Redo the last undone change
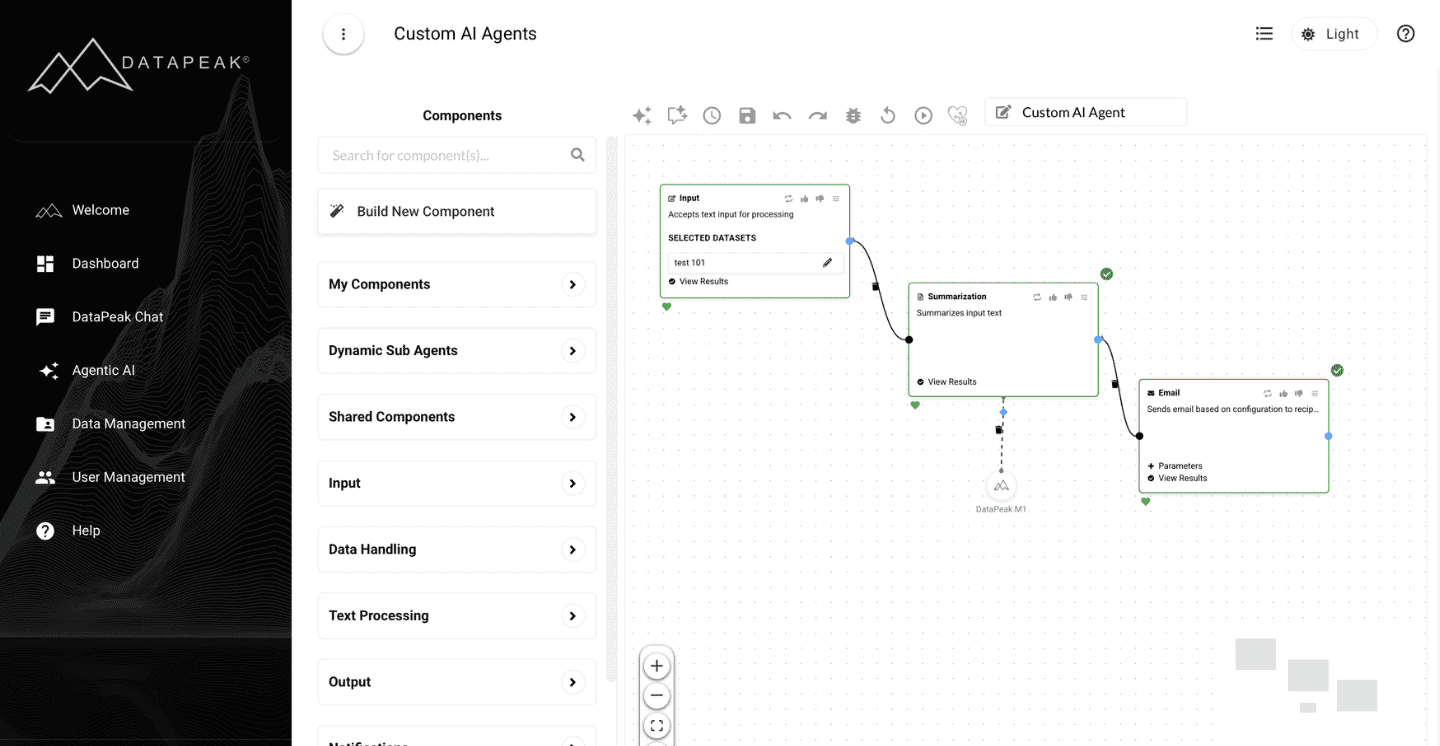The height and width of the screenshot is (746, 1440). [818, 116]
